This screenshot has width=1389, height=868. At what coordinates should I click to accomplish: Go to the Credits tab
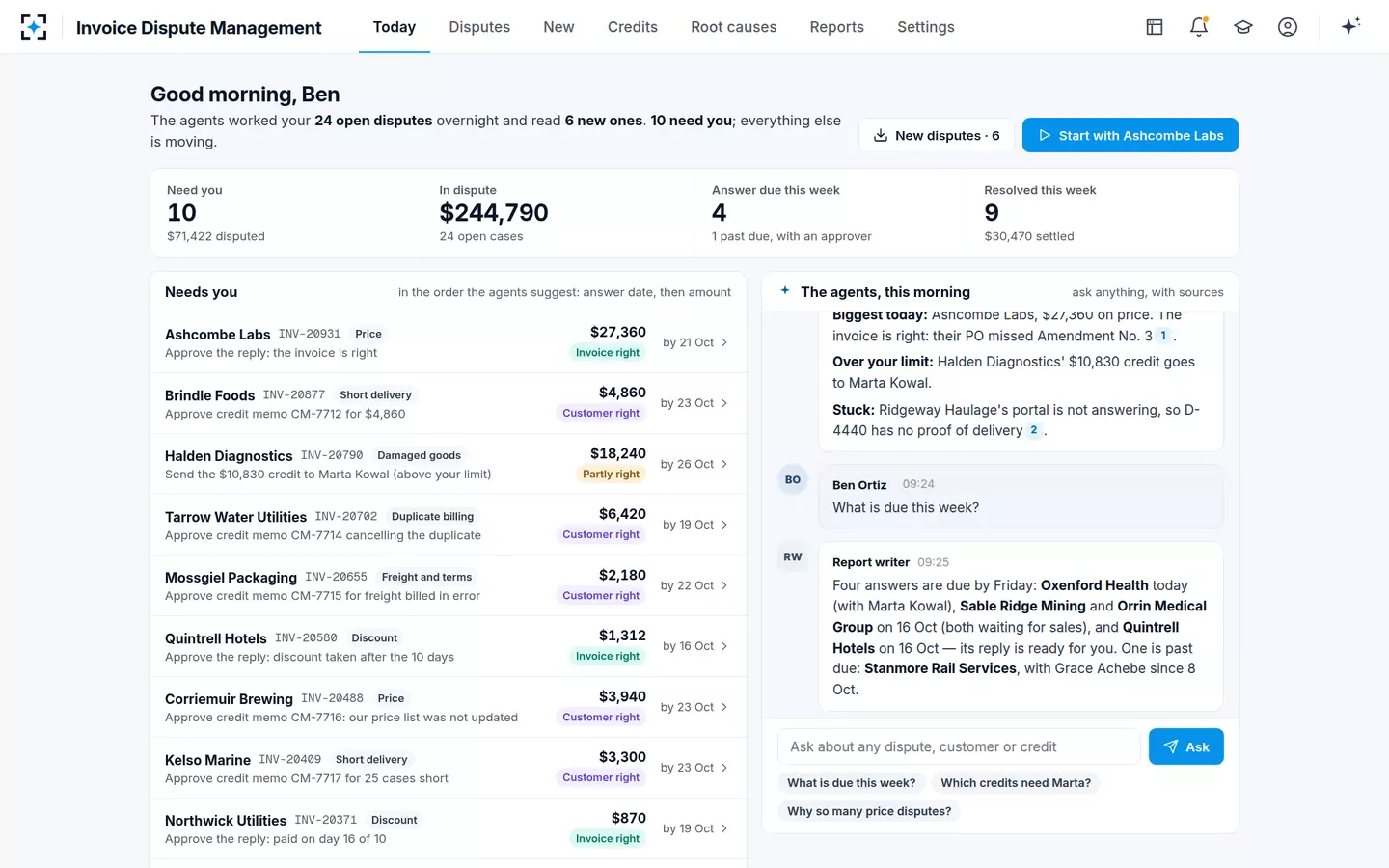tap(633, 27)
